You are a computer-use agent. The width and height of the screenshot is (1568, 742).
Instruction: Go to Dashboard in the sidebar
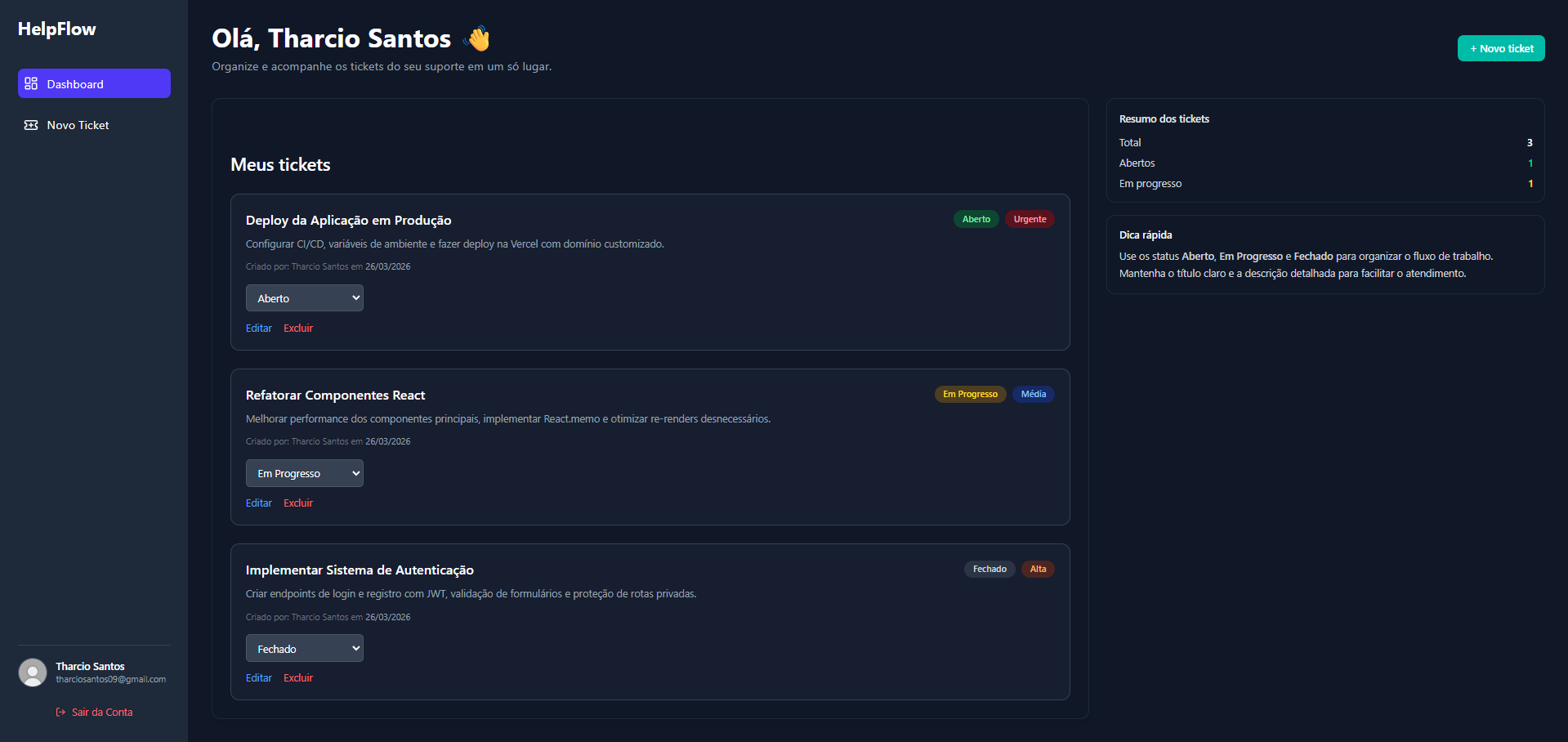[x=94, y=83]
